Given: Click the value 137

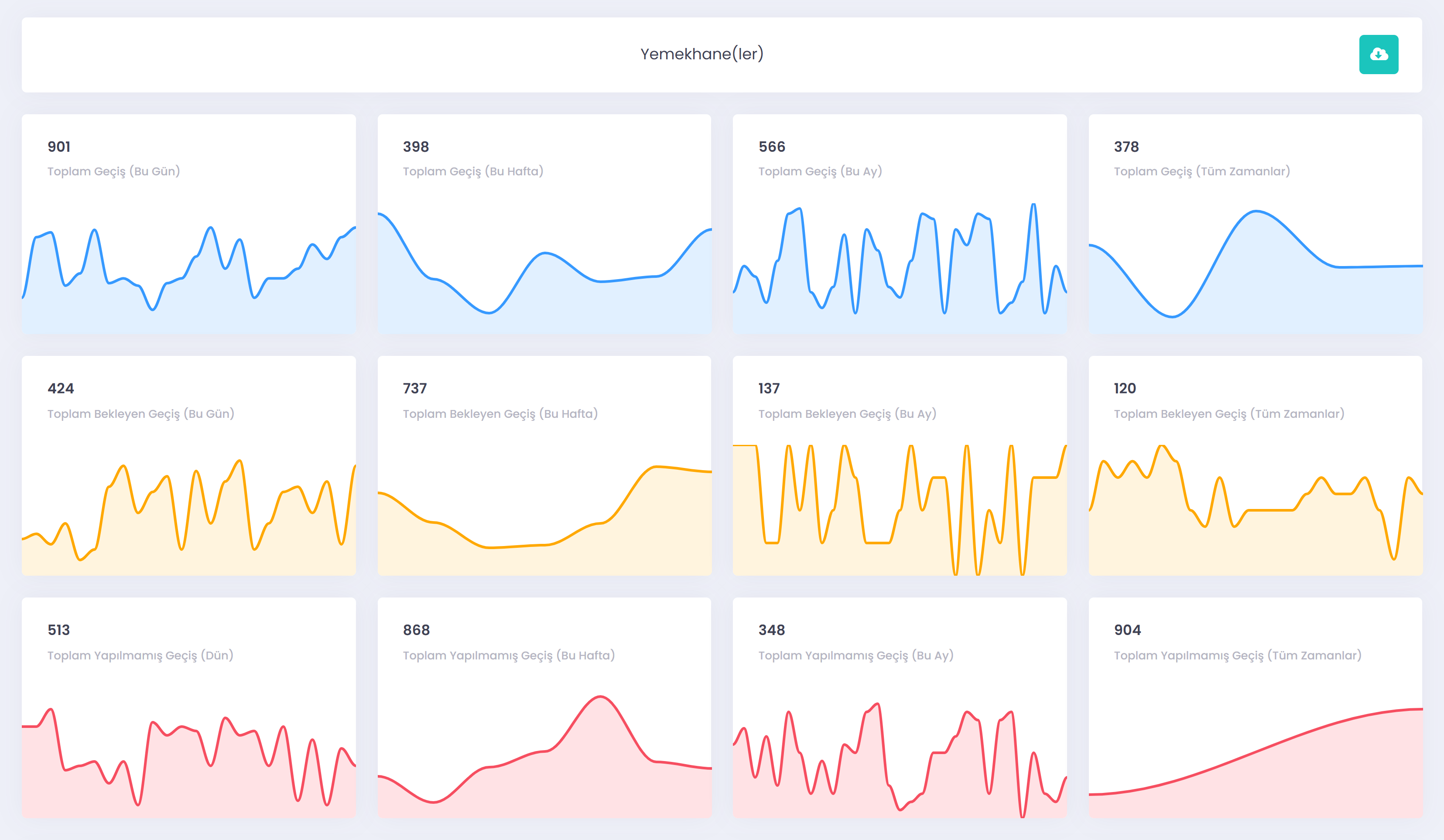Looking at the screenshot, I should pos(769,389).
